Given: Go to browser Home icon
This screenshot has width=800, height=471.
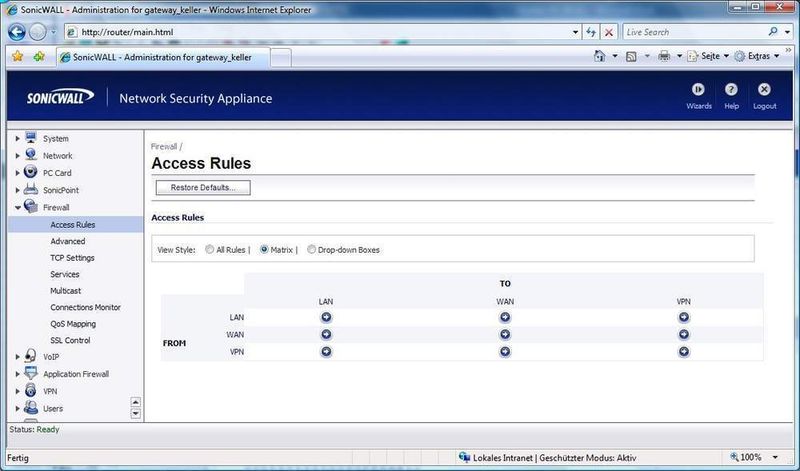Looking at the screenshot, I should pyautogui.click(x=600, y=56).
